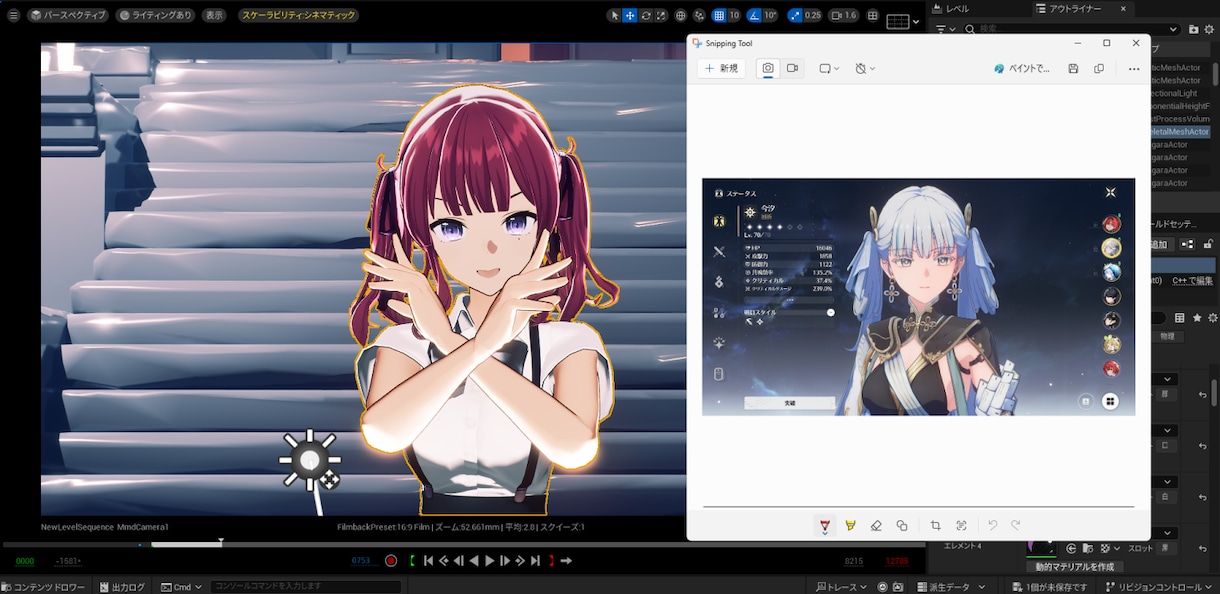Open the snip shape mode dropdown
The height and width of the screenshot is (594, 1220).
coord(830,68)
